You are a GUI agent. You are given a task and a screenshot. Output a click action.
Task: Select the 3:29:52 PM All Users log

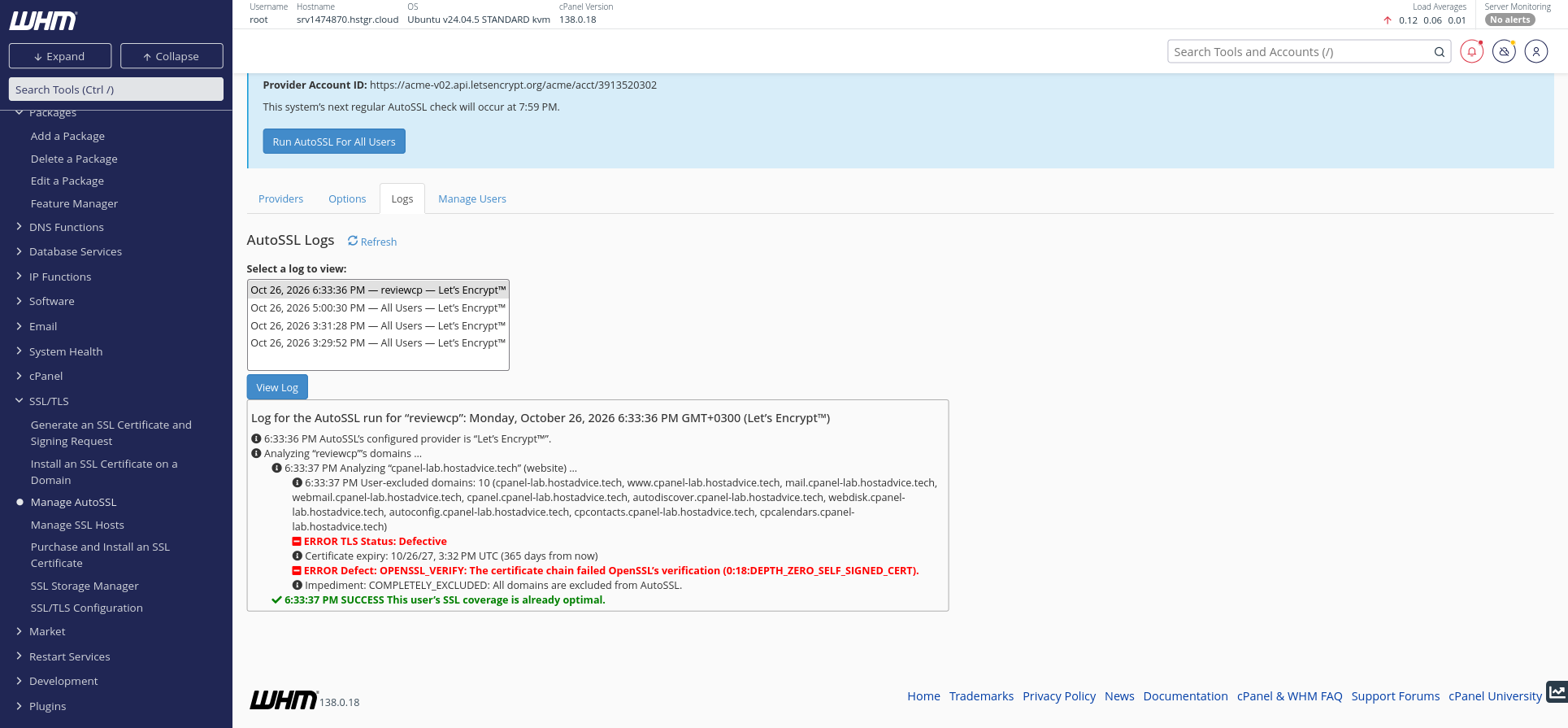click(378, 342)
